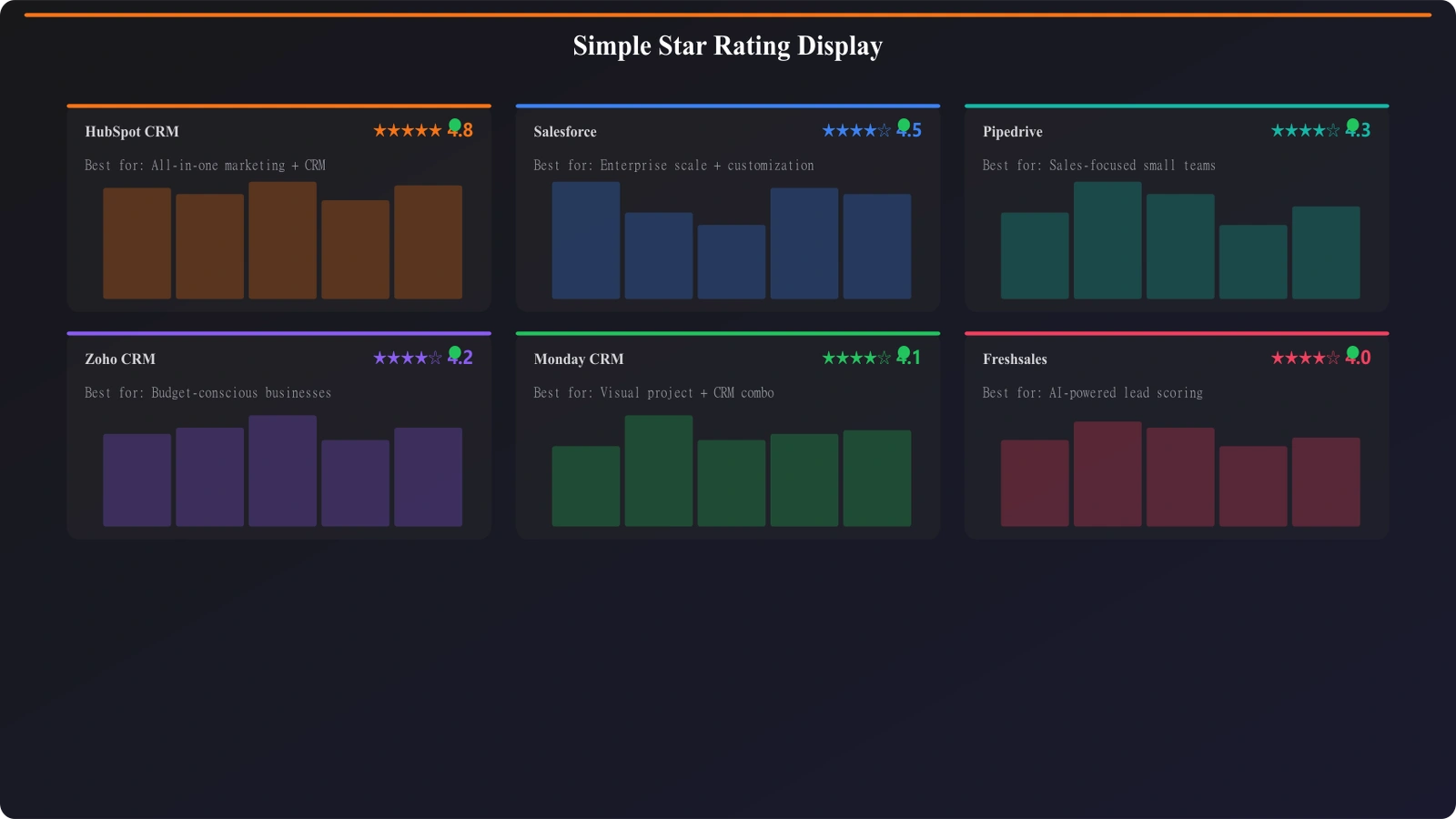Viewport: 1456px width, 819px height.
Task: Click the rating value 4.5 on the Salesforce card
Action: tap(910, 130)
